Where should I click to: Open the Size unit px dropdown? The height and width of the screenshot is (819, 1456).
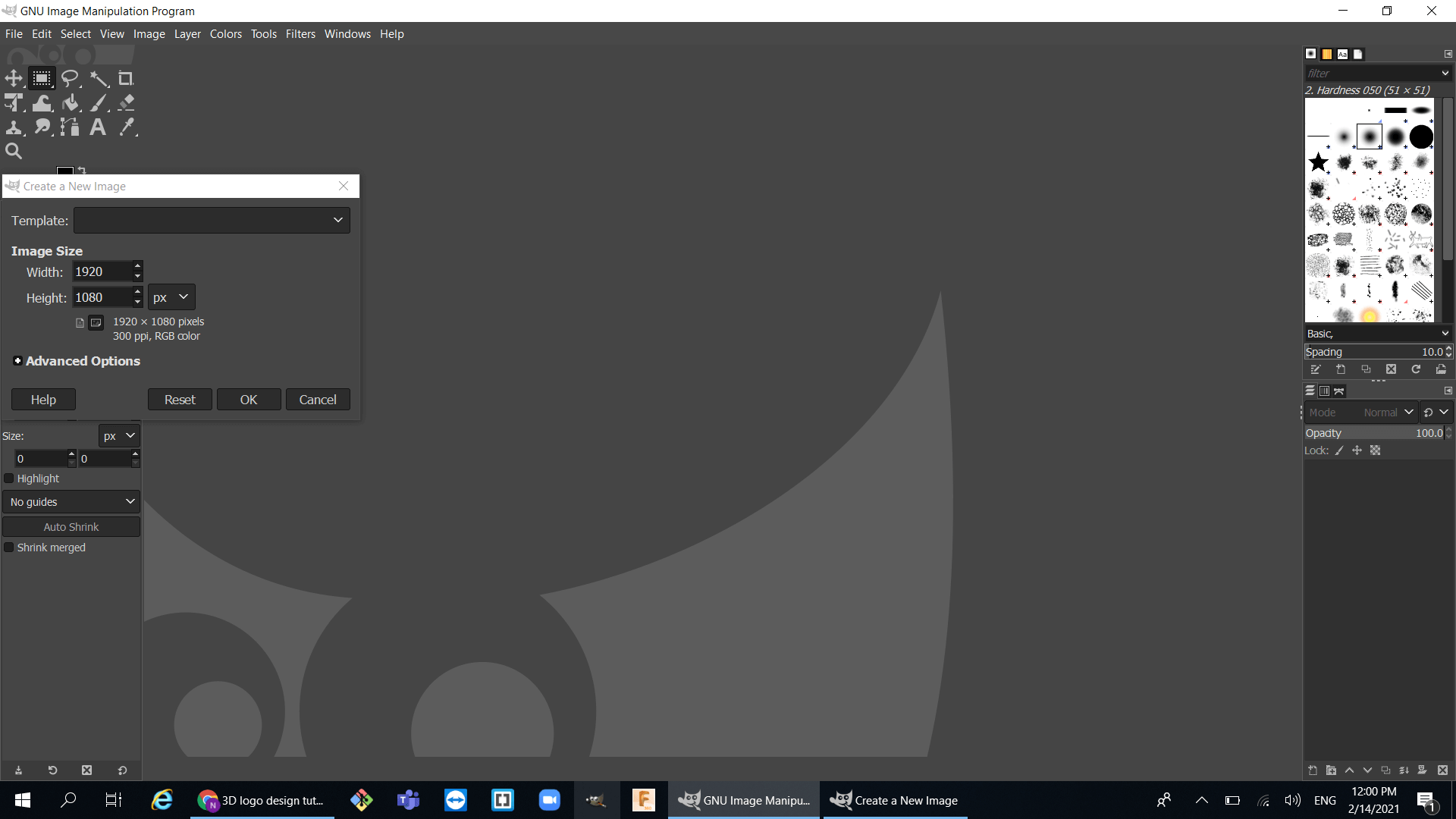(119, 436)
